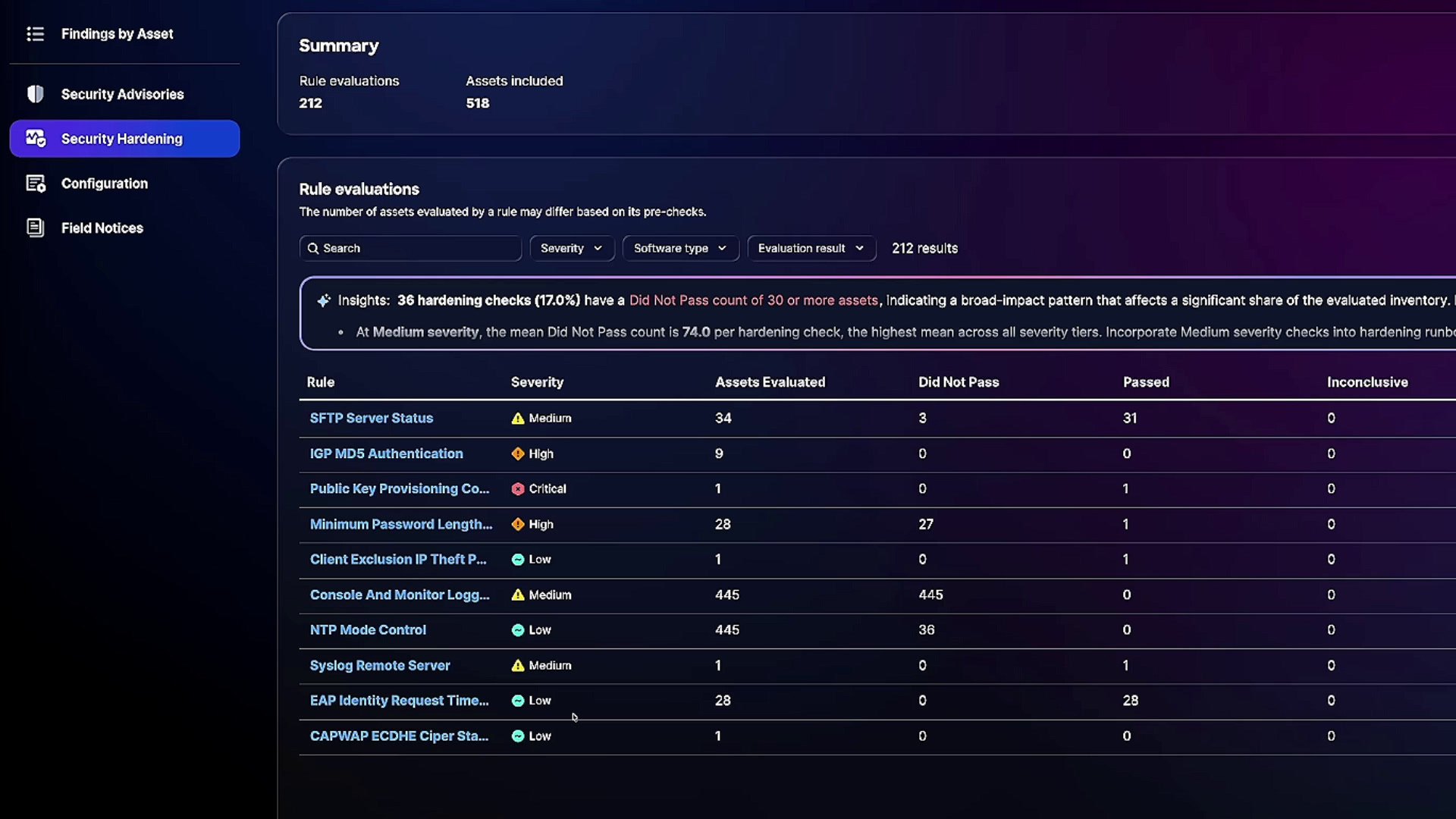Click the Insights sparkle icon
The width and height of the screenshot is (1456, 819).
[x=324, y=300]
